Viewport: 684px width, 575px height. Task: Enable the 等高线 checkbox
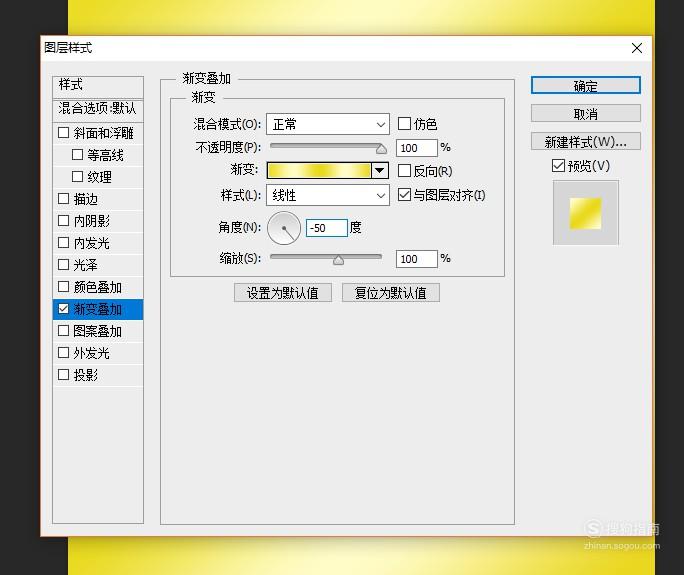click(x=77, y=154)
